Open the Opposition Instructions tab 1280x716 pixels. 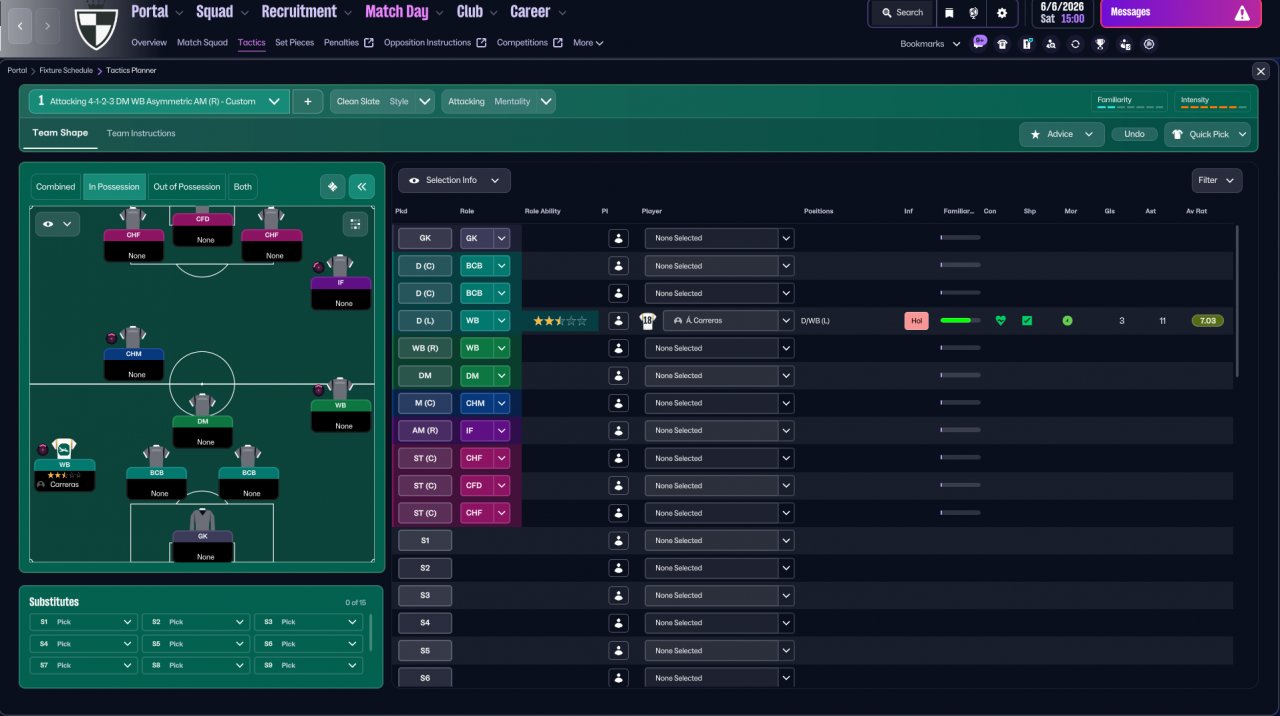(435, 43)
